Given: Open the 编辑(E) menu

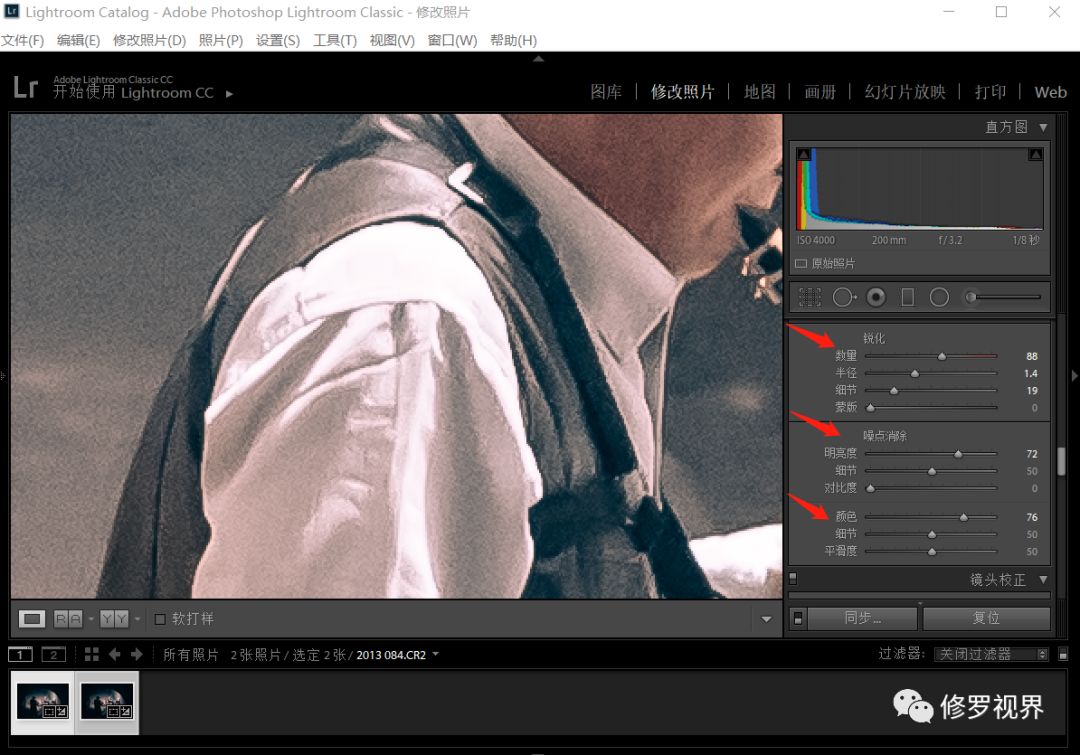Looking at the screenshot, I should click(x=79, y=40).
